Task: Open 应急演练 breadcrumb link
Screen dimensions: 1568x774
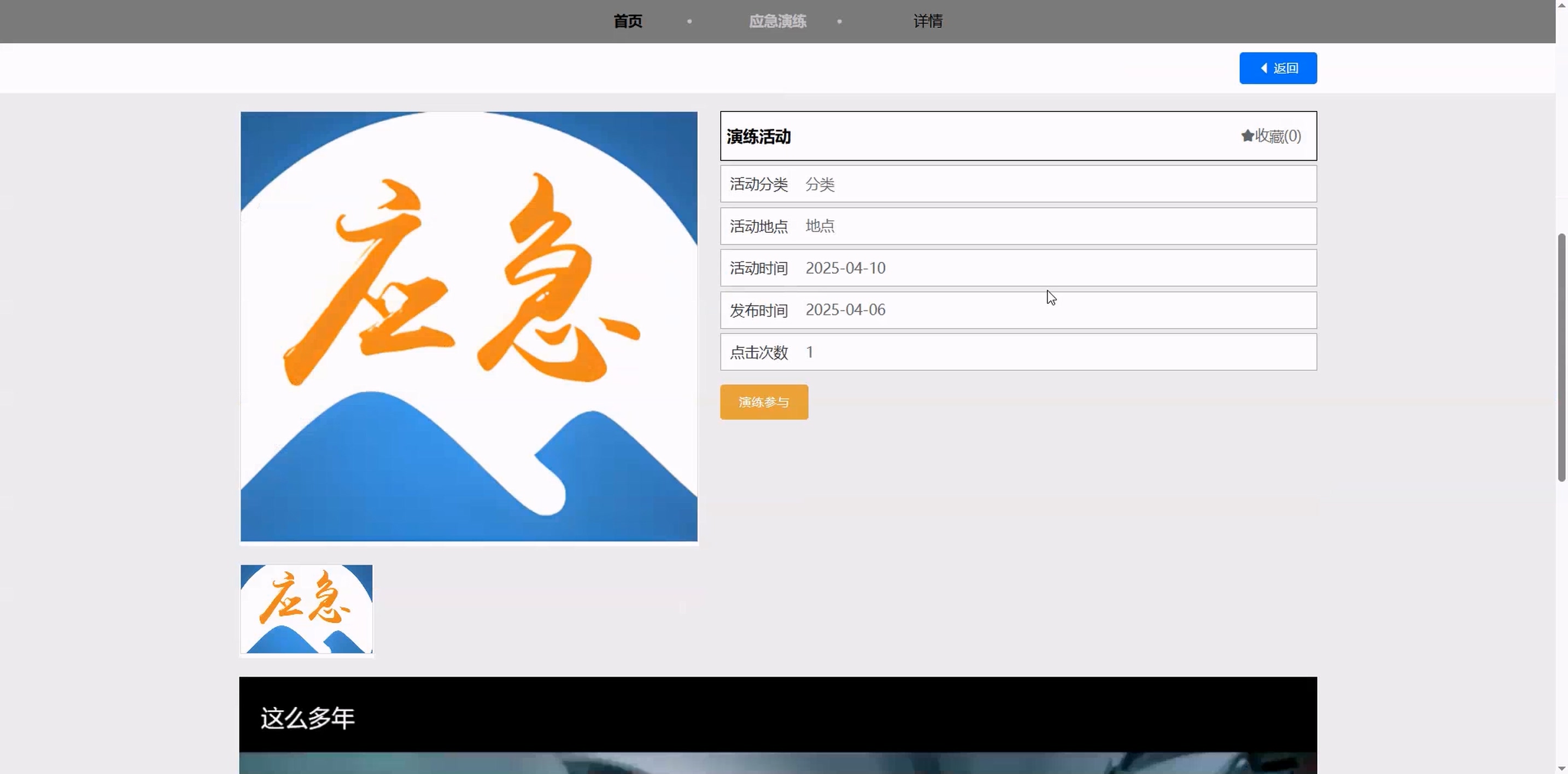Action: [777, 21]
